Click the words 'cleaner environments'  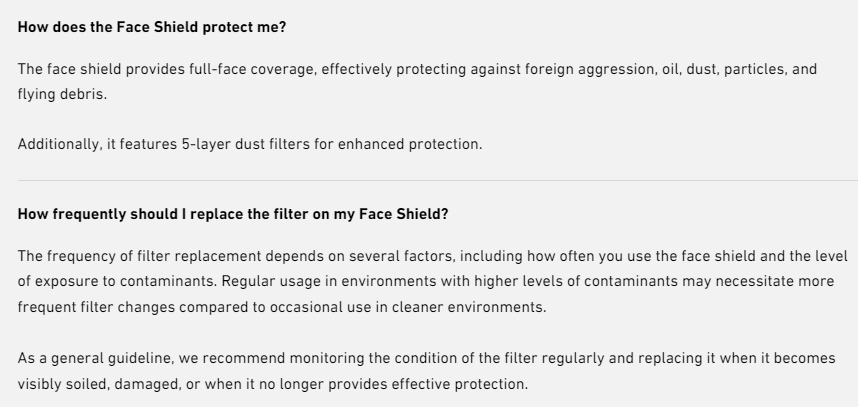click(x=467, y=307)
